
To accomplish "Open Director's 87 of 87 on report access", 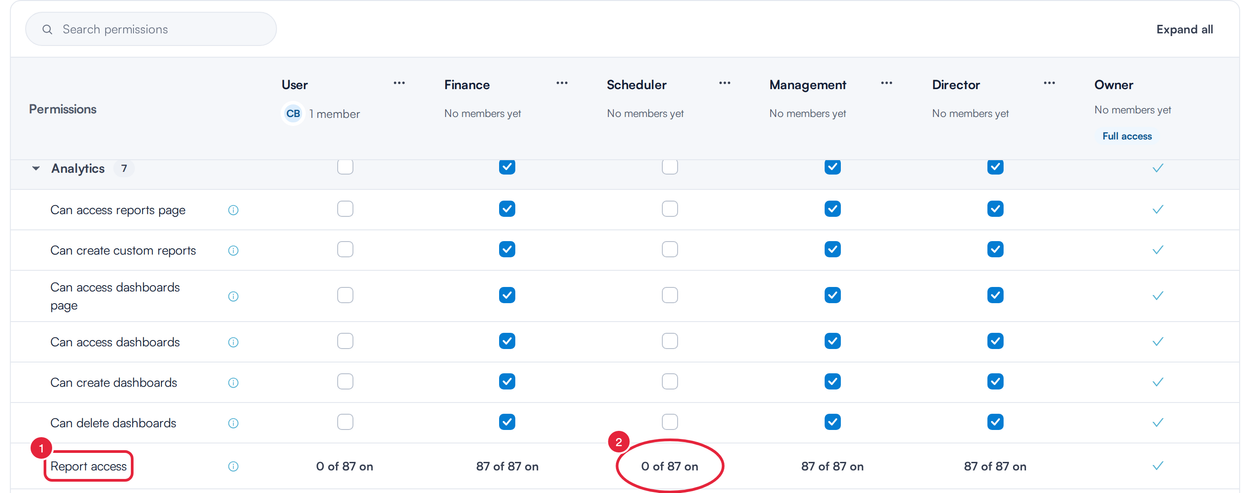I will click(995, 466).
